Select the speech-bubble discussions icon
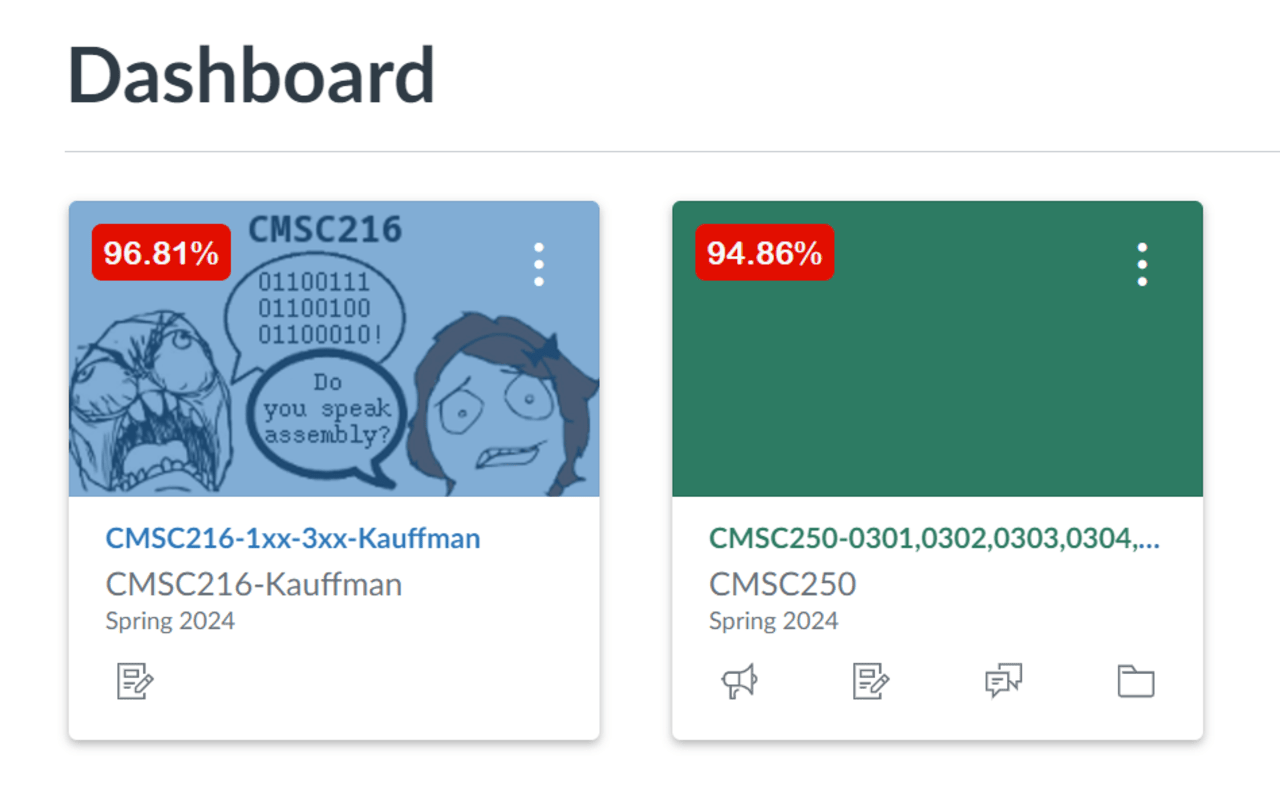This screenshot has width=1280, height=800. pos(1004,681)
